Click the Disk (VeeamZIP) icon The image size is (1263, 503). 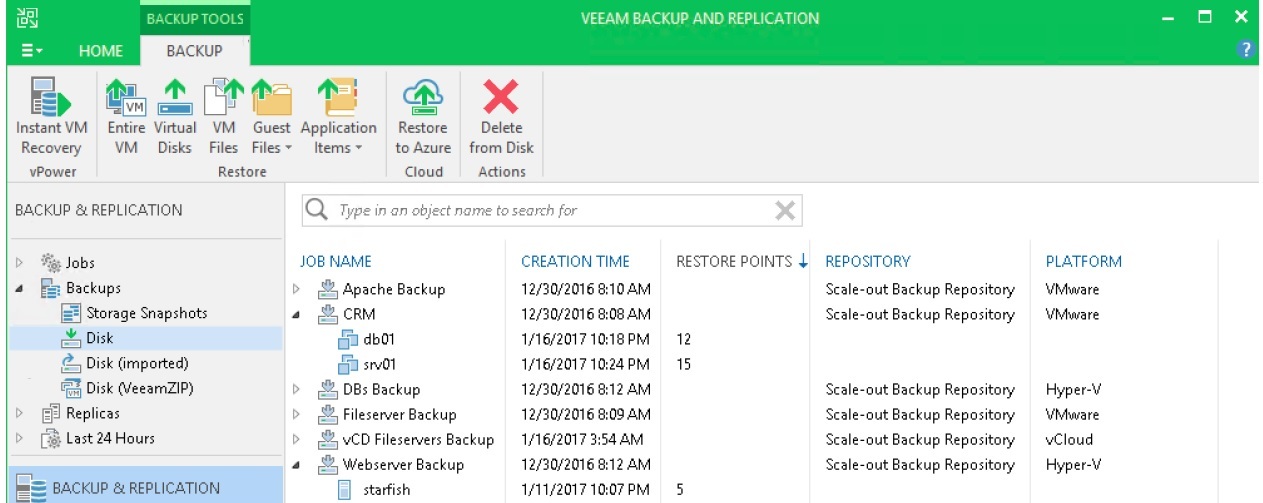(71, 388)
